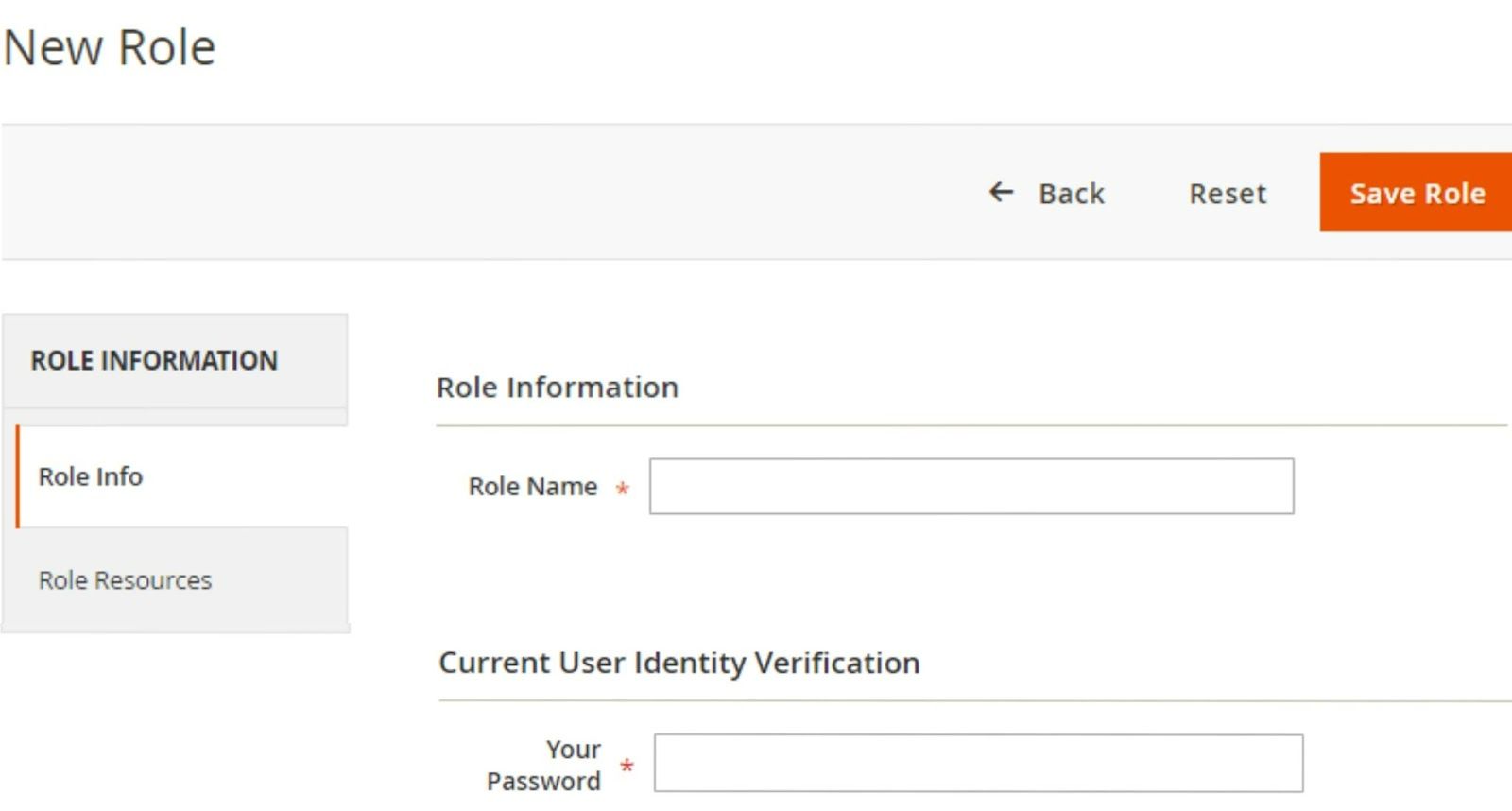Click the ROLE INFORMATION sidebar header

click(153, 361)
